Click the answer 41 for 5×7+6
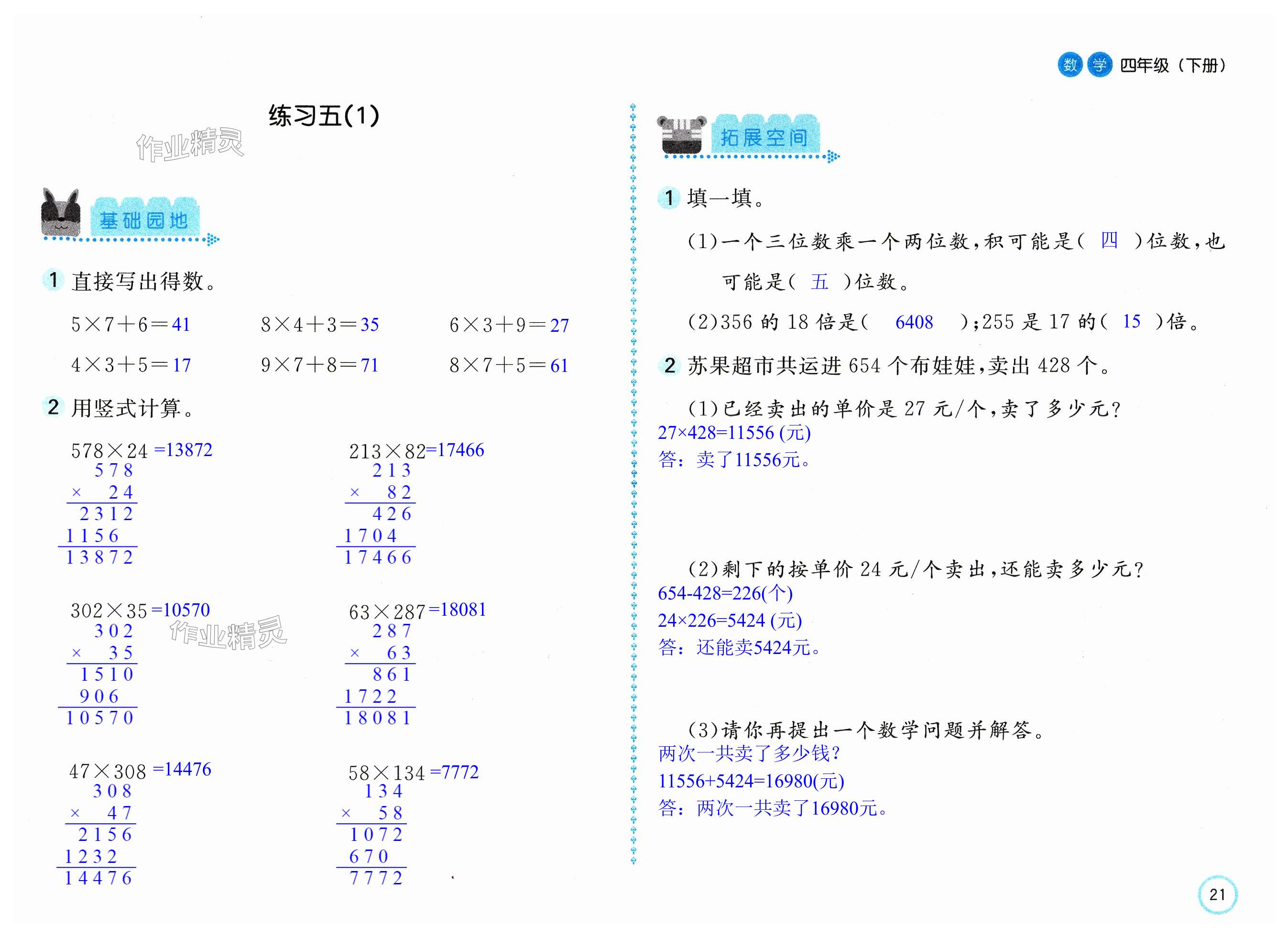Viewport: 1288px width, 937px height. pos(181,324)
